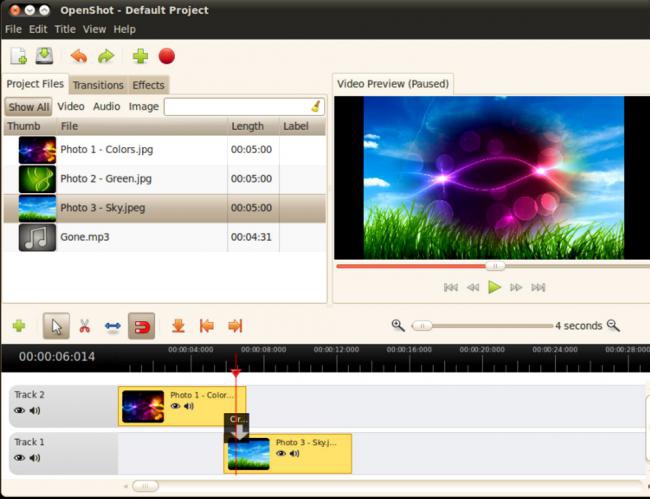Filter project files by Audio
Image resolution: width=650 pixels, height=499 pixels.
107,107
